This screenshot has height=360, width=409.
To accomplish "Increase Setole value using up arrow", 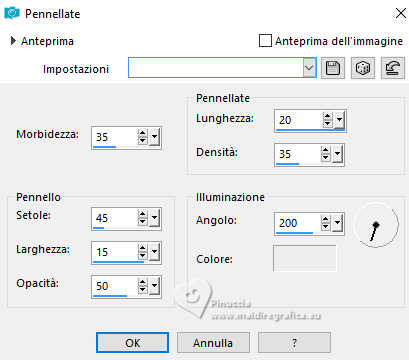I will (x=143, y=214).
